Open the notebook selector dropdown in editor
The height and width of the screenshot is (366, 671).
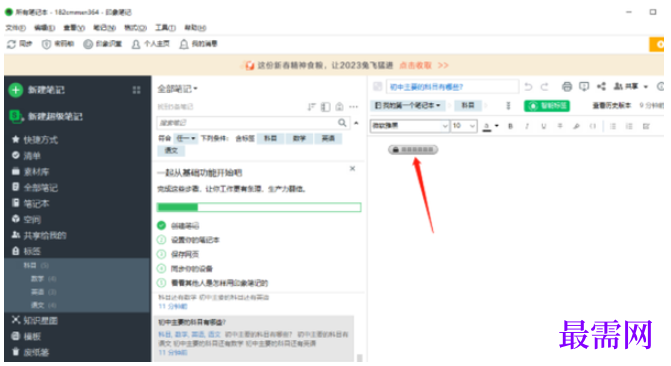[408, 105]
